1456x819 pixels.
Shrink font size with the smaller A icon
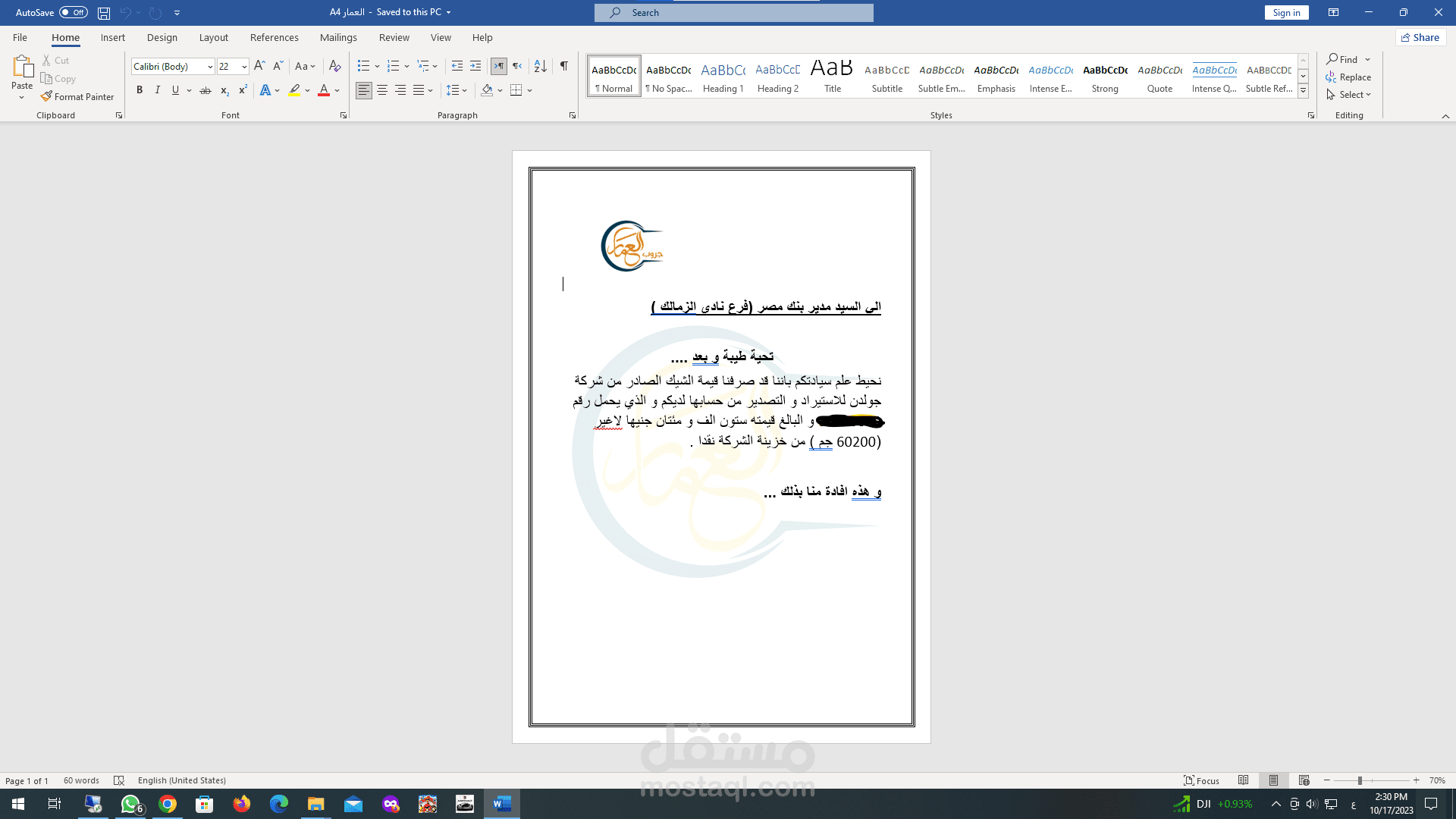(278, 66)
